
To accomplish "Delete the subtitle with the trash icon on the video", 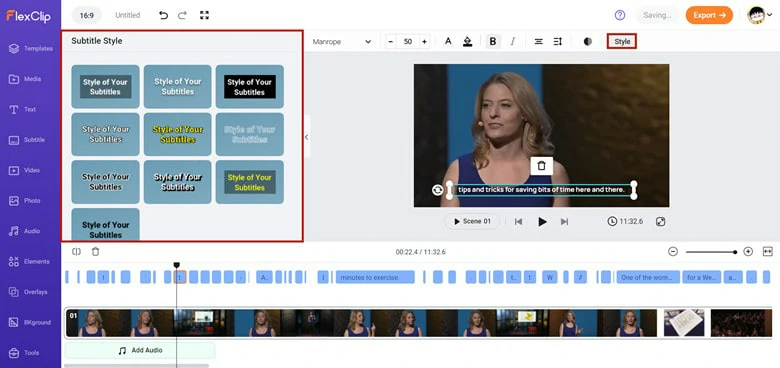I will (542, 166).
